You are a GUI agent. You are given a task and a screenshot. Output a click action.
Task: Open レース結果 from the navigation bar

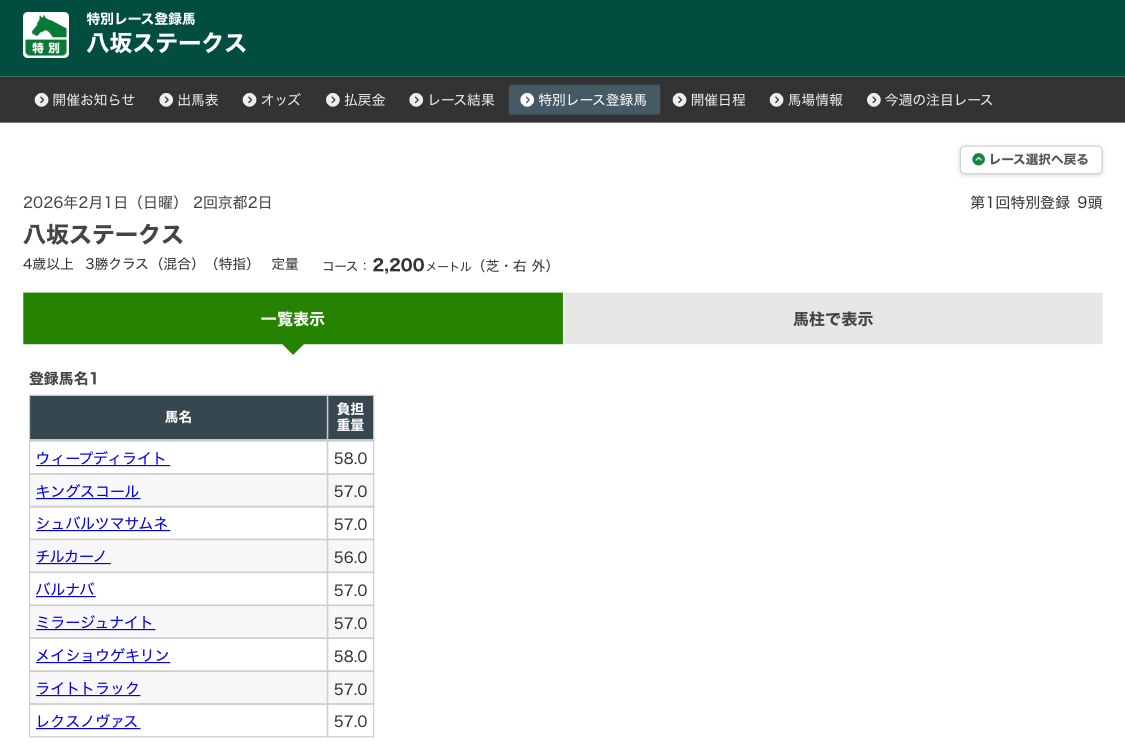(x=452, y=100)
